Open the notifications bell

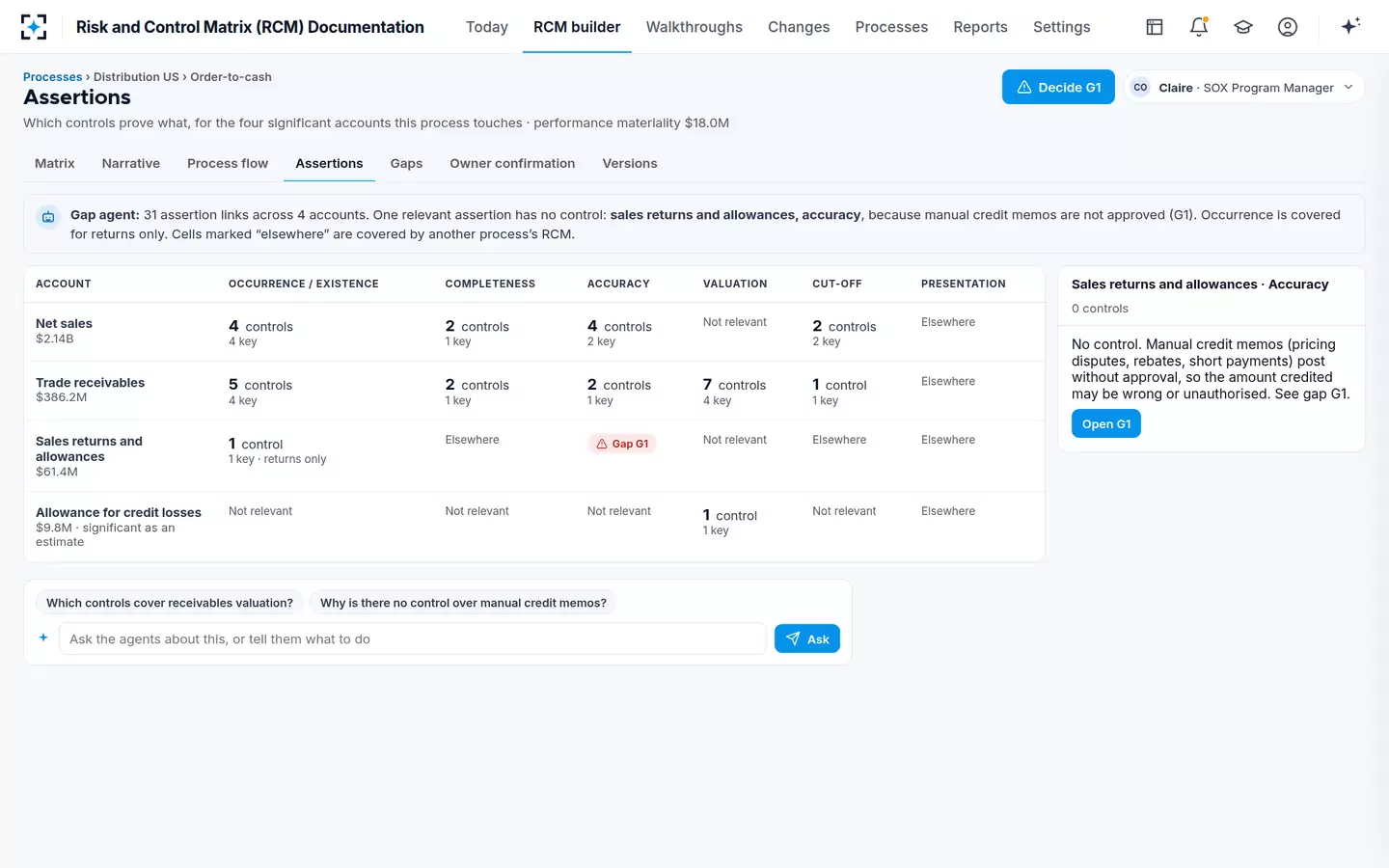pos(1199,27)
